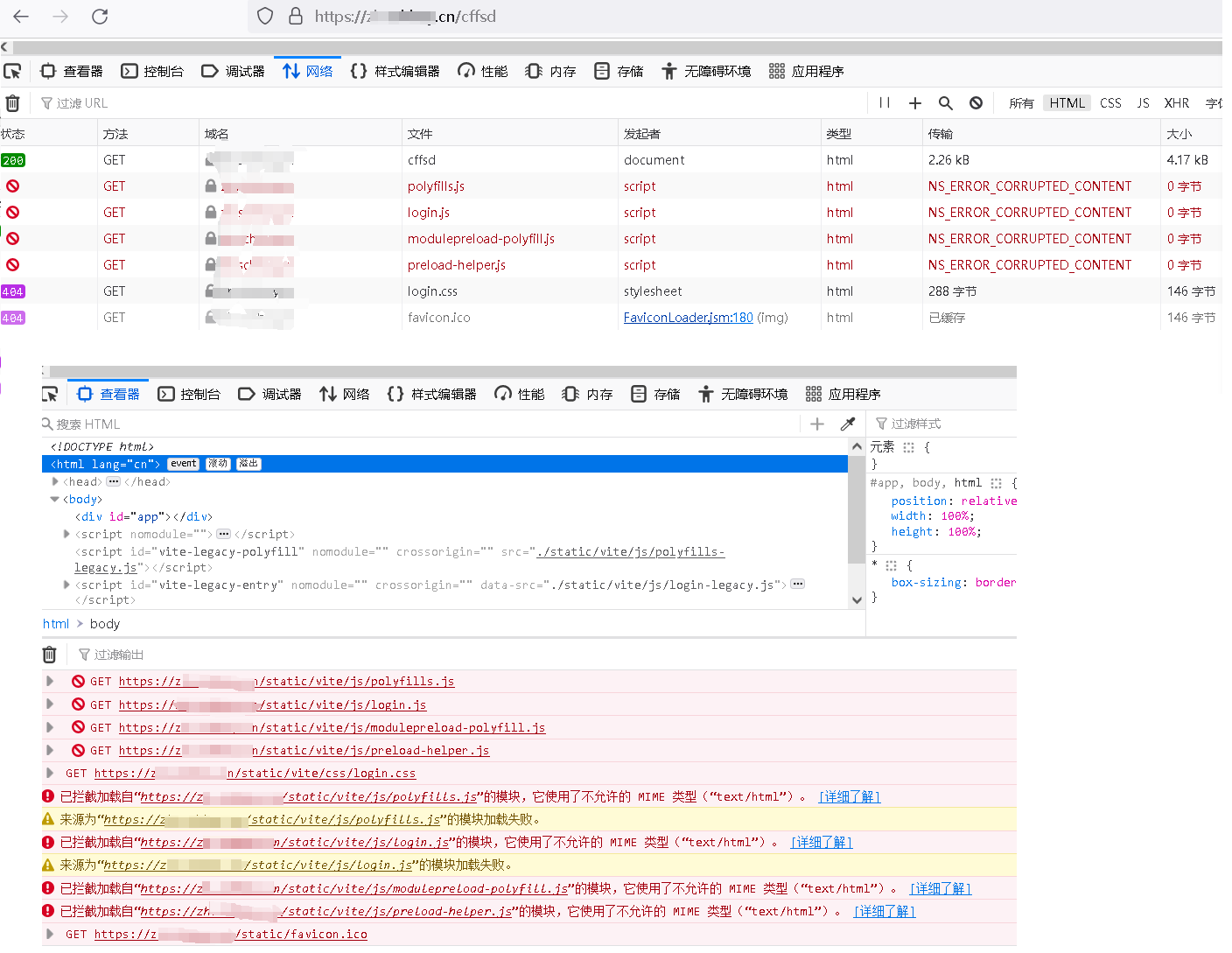
Task: Open FaviconLoader.jsm:180 initiator link
Action: point(688,318)
